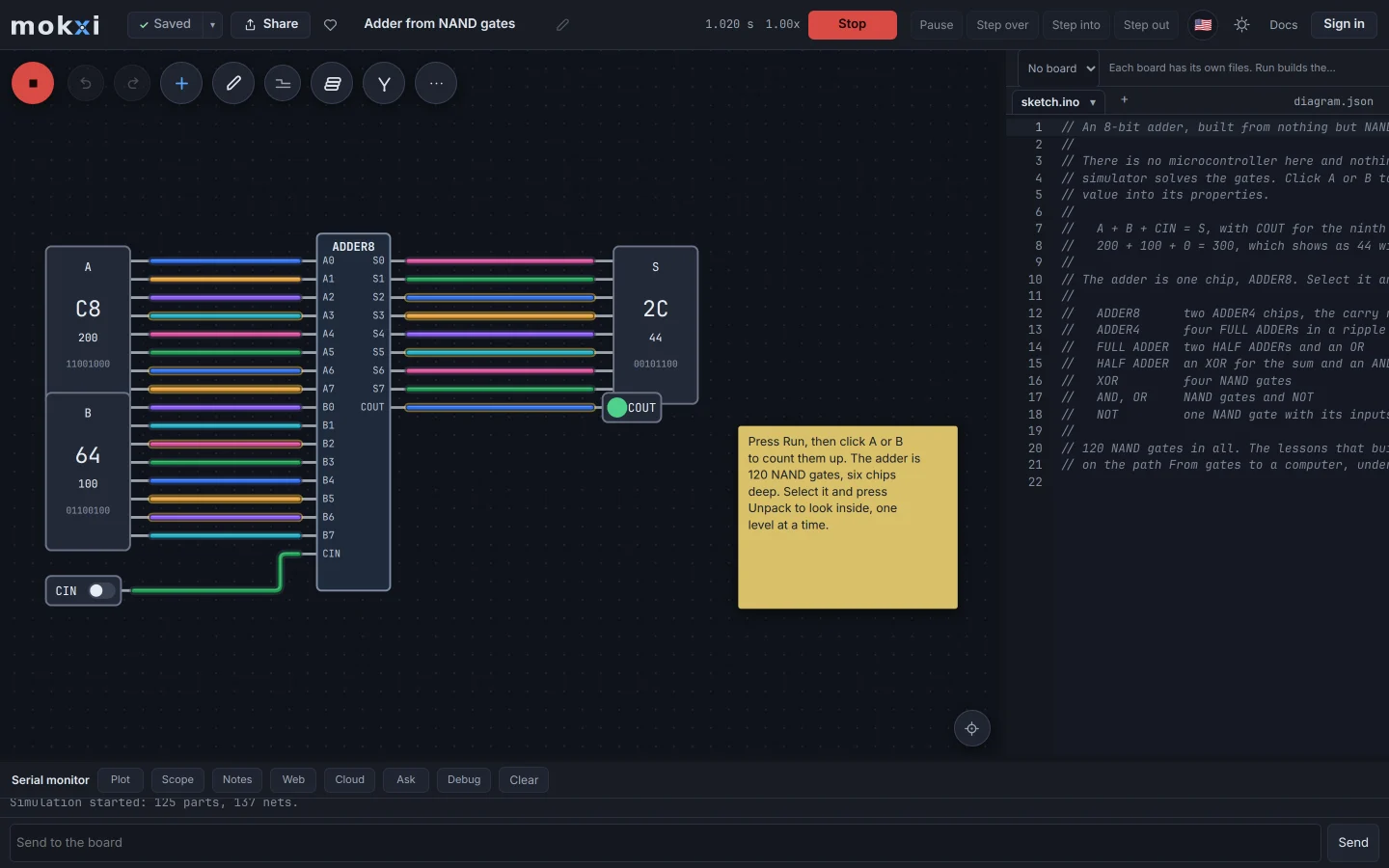Screen dimensions: 1389x868
Task: Add a new file tab with plus
Action: coord(1125,100)
